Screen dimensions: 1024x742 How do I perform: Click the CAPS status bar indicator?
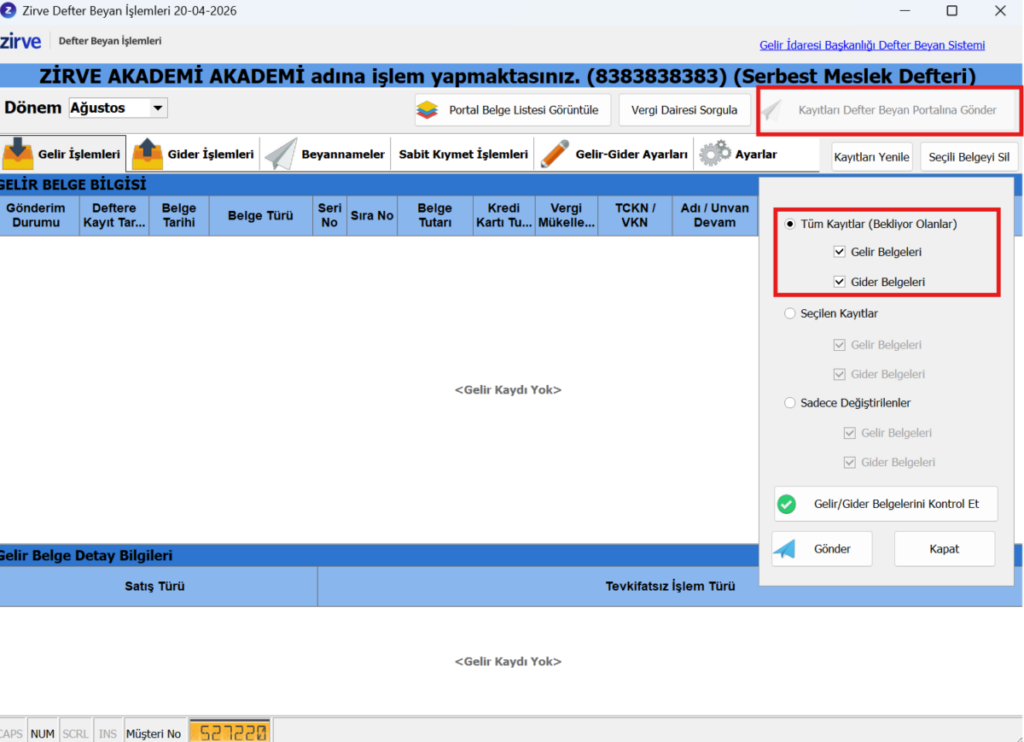point(11,734)
